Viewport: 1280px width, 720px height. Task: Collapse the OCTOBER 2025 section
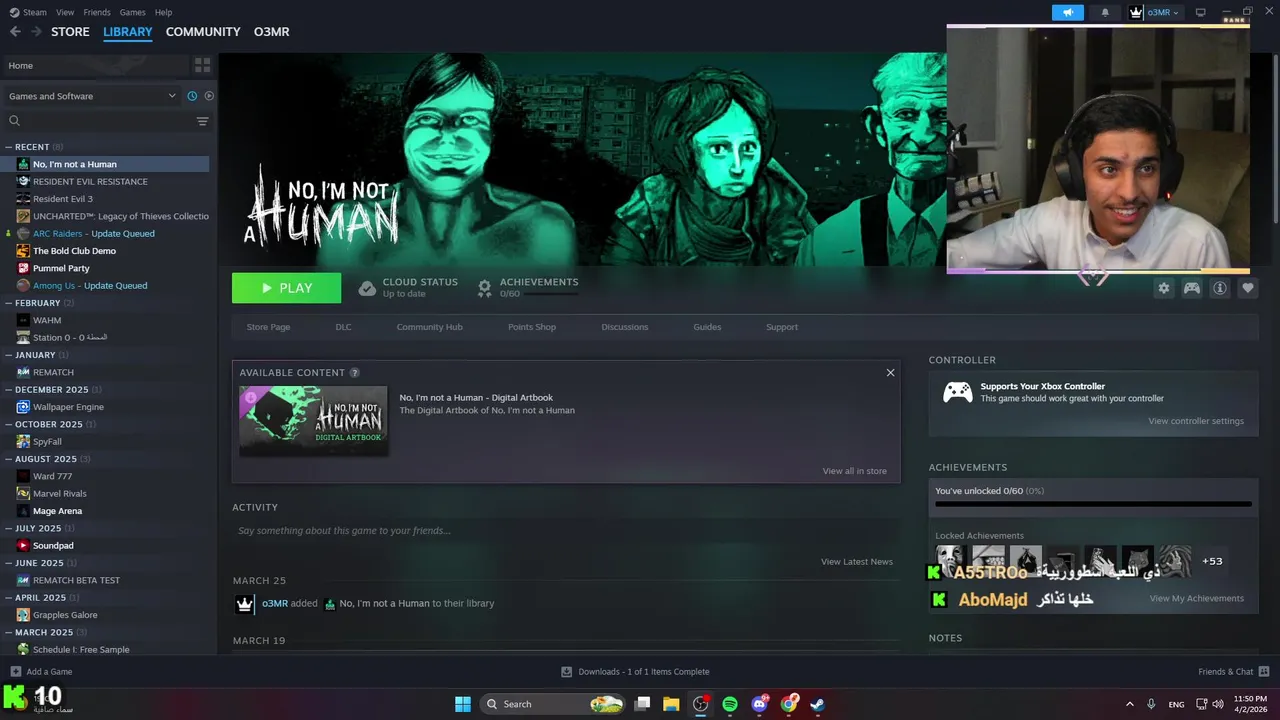point(50,424)
